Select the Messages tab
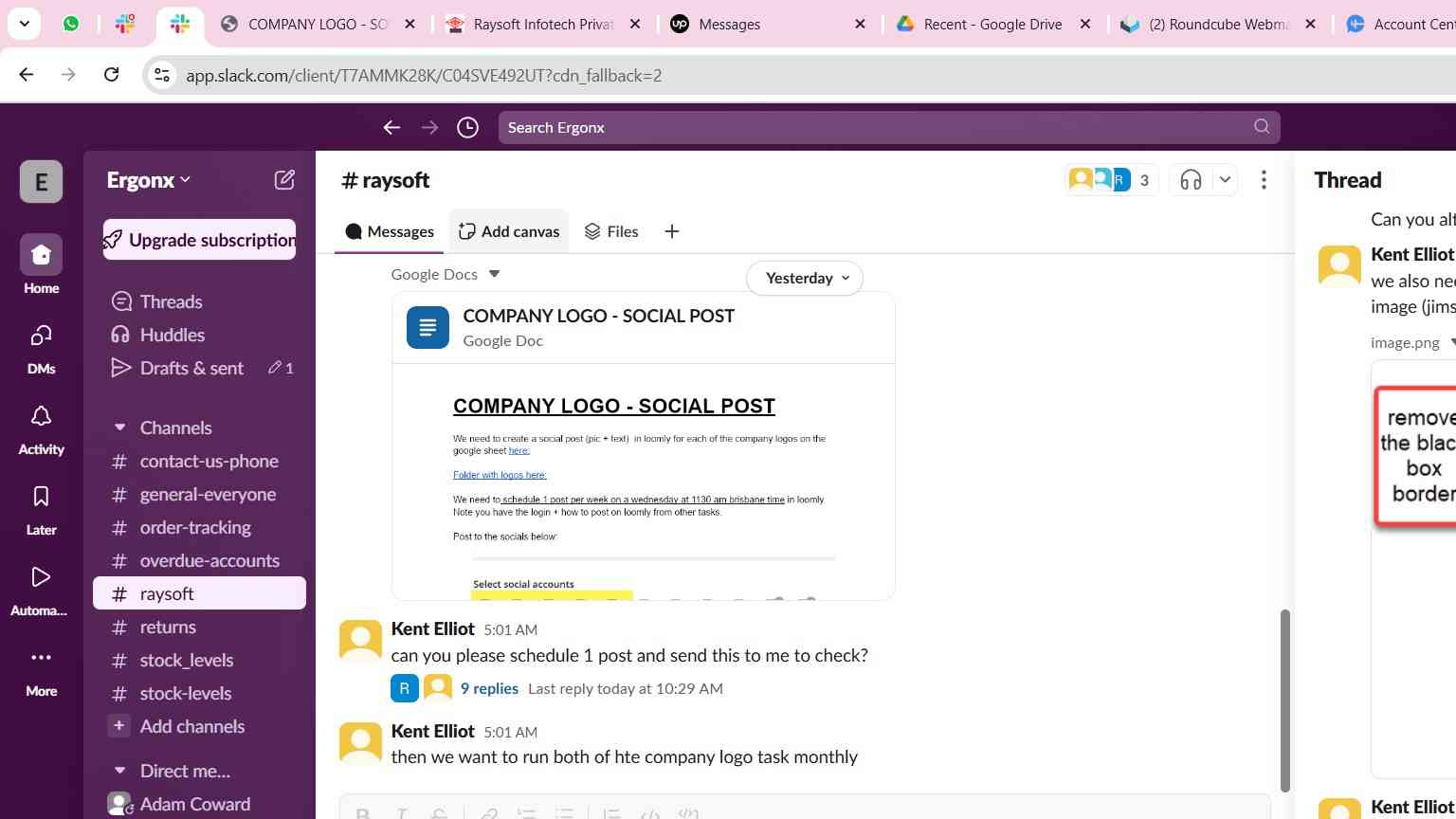 390,231
